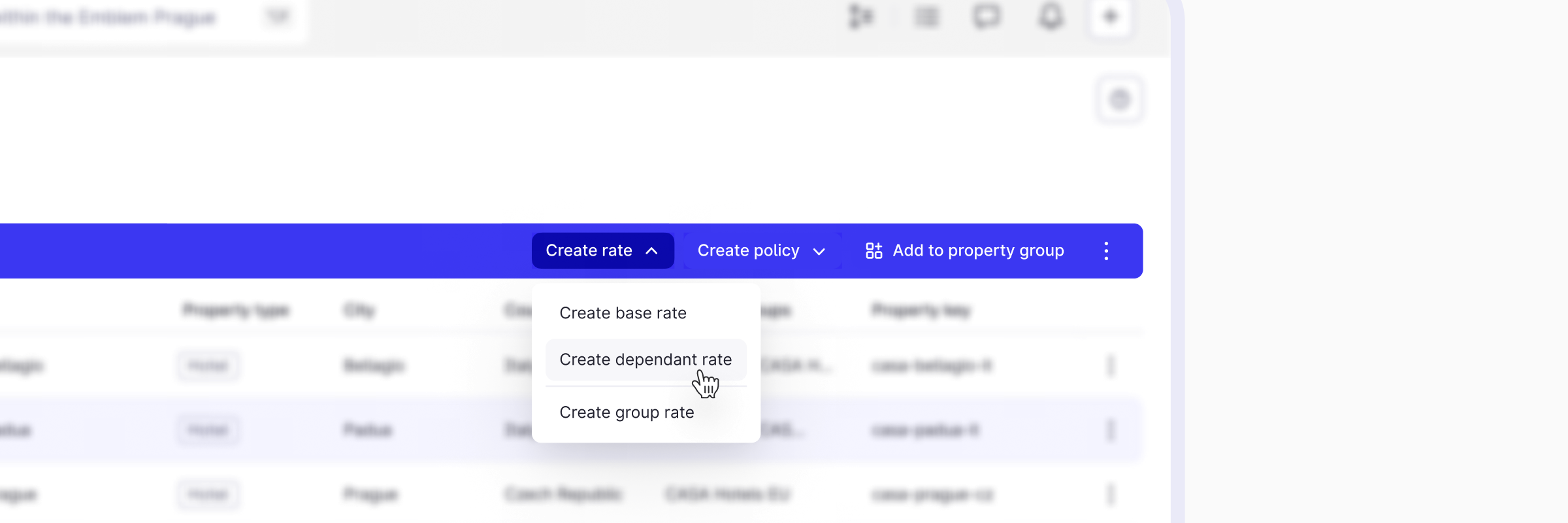Collapse the Create rate dropdown via its chevron
The image size is (1568, 523).
[x=651, y=250]
